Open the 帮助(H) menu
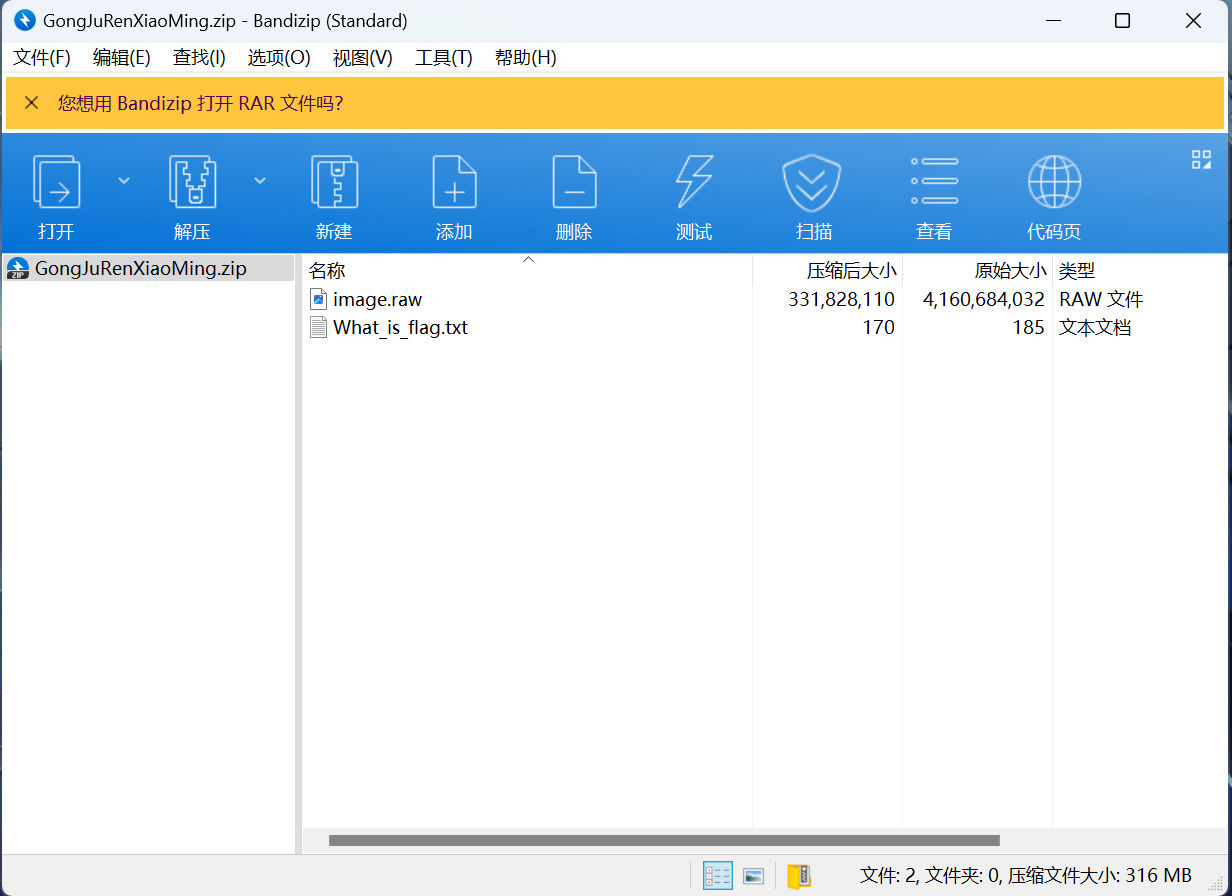This screenshot has width=1232, height=896. pyautogui.click(x=525, y=57)
